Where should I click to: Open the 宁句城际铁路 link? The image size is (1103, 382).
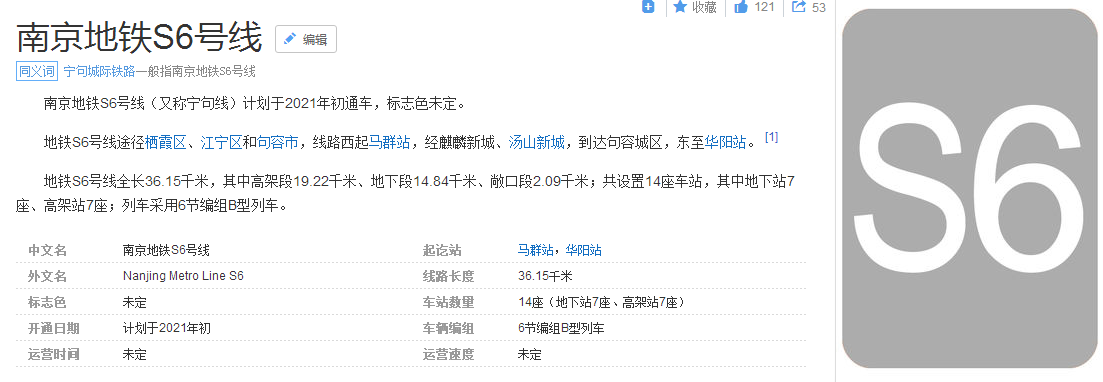pos(99,71)
